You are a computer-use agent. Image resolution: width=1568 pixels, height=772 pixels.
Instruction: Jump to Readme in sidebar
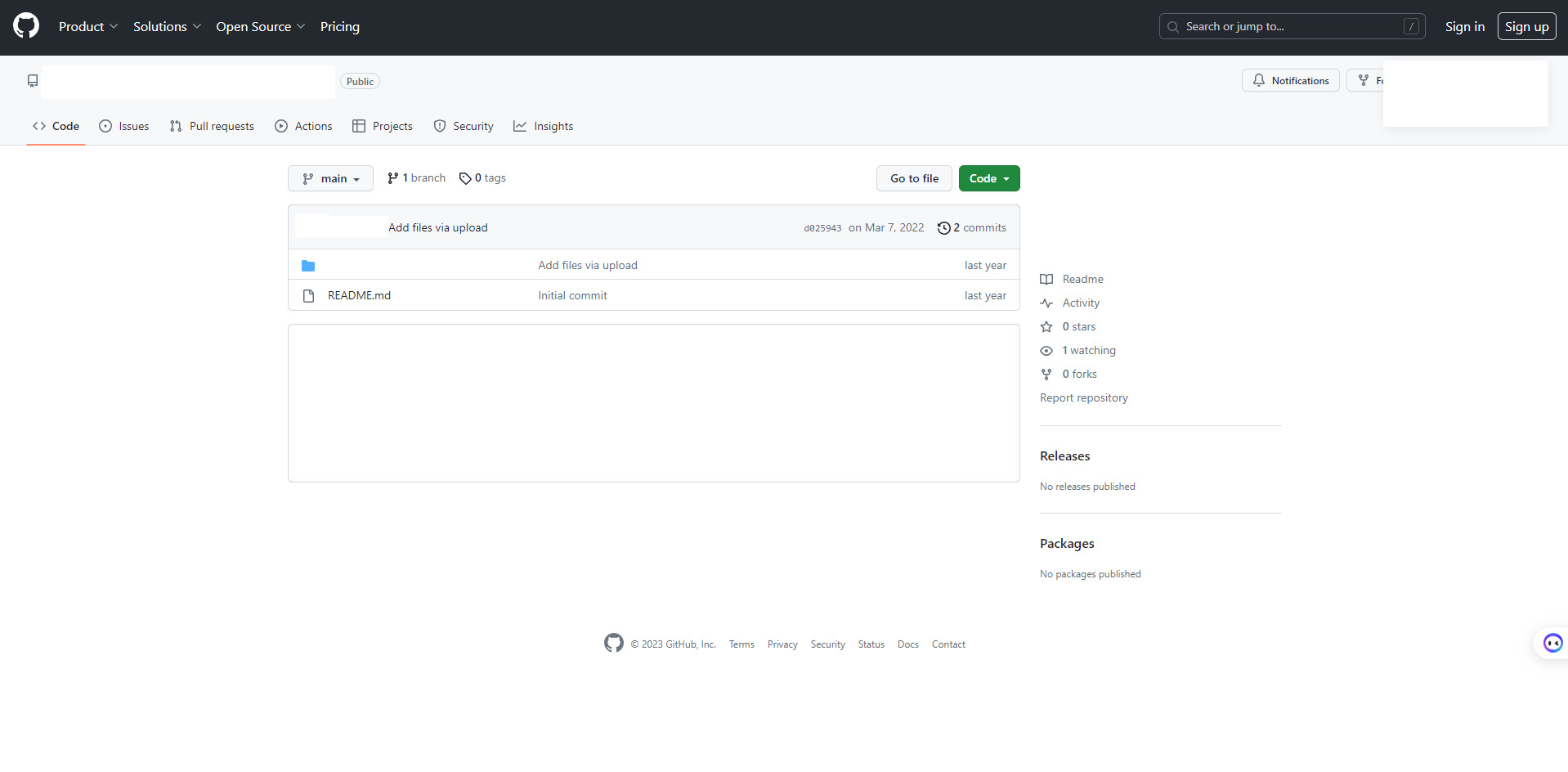(1072, 279)
